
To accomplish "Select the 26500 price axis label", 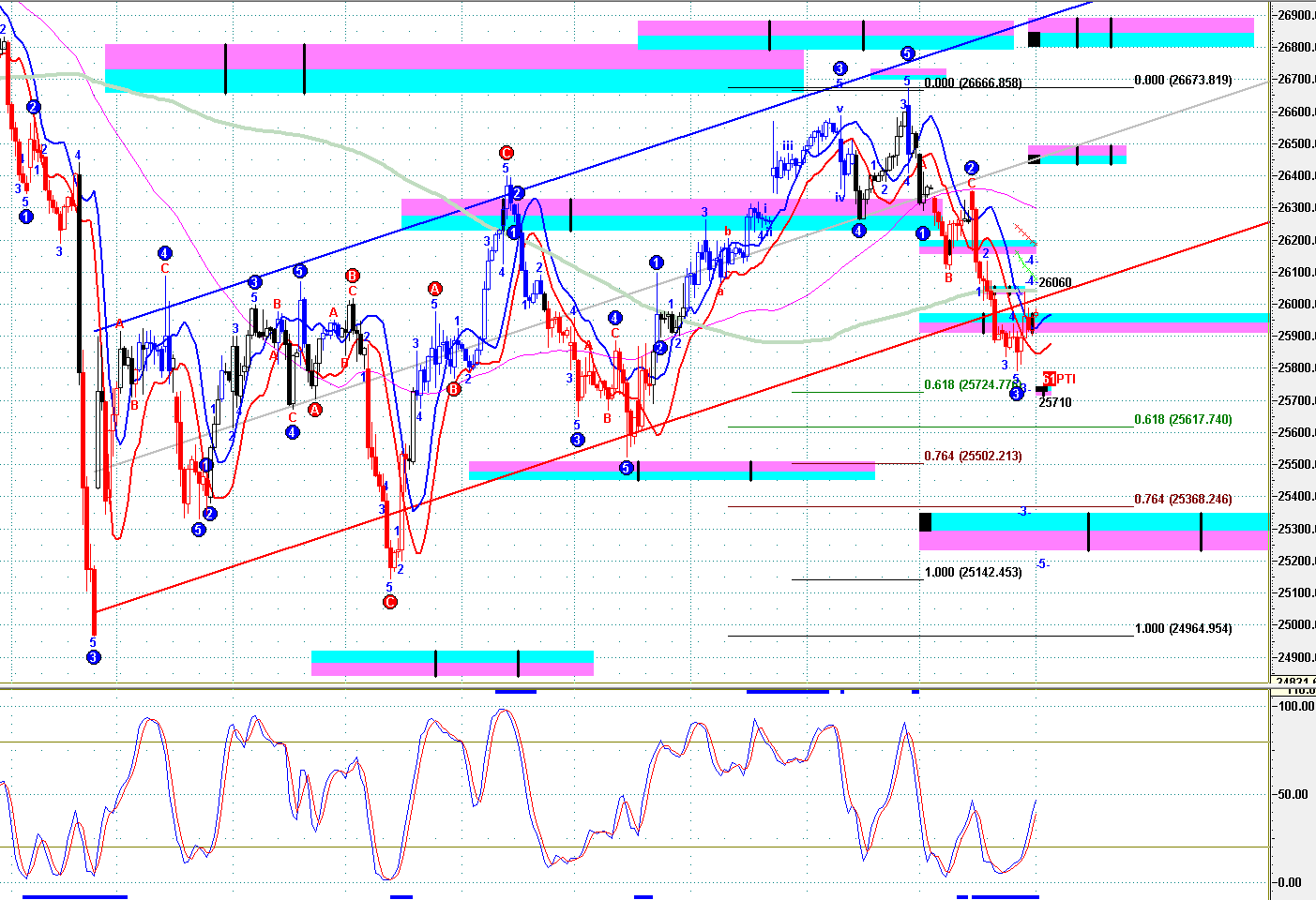I will tap(1295, 143).
